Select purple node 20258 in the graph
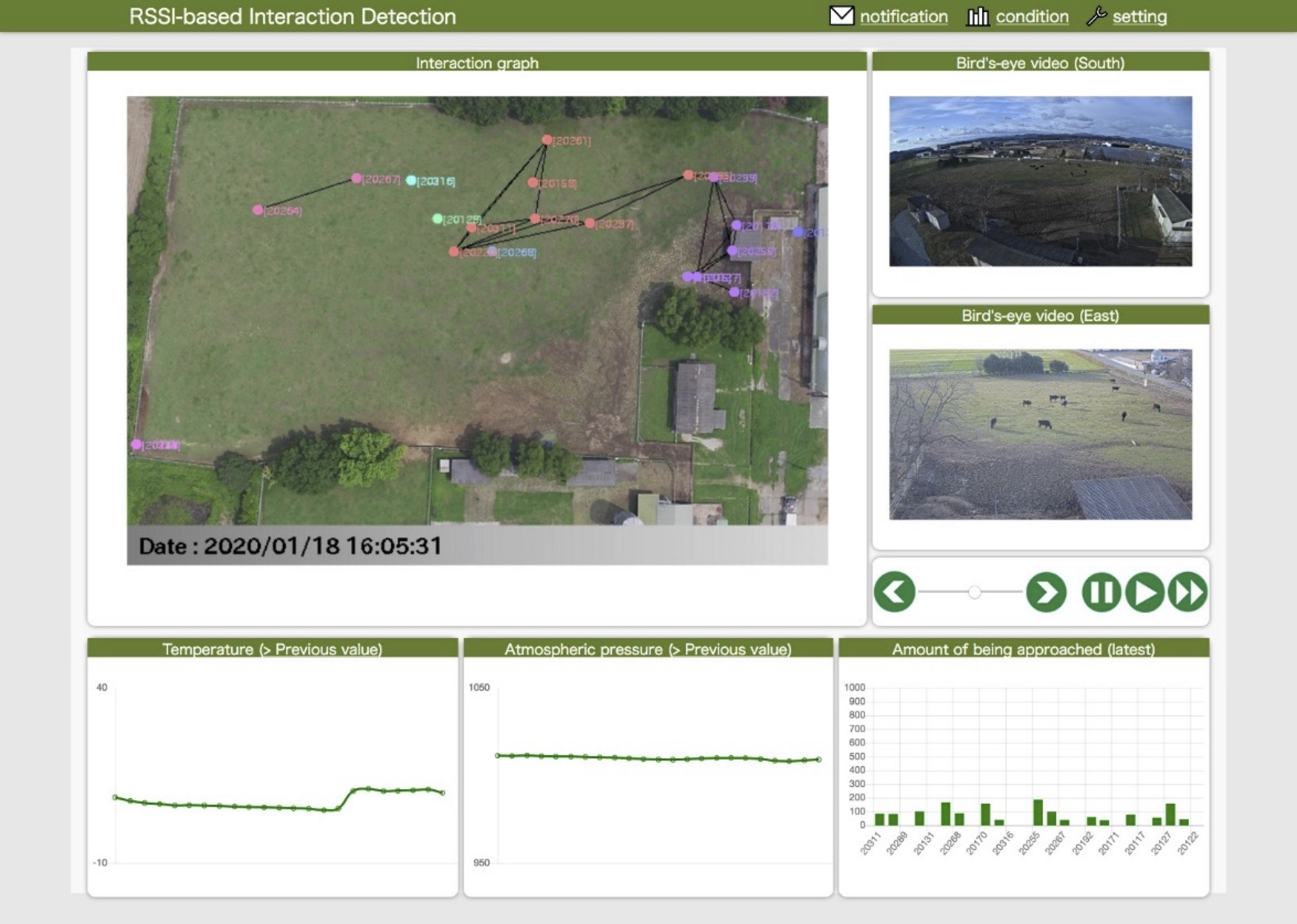 732,250
